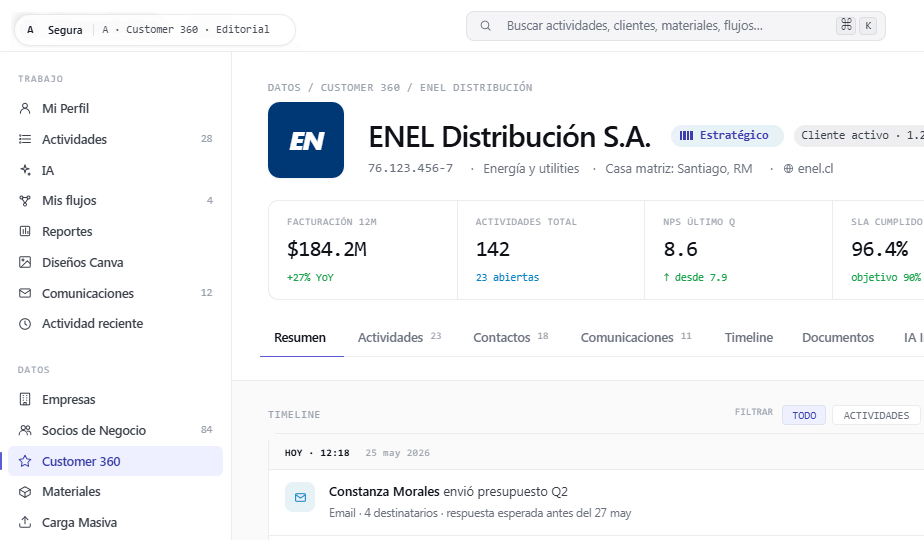
Task: Click the CUSTOMER 360 breadcrumb
Action: point(360,87)
